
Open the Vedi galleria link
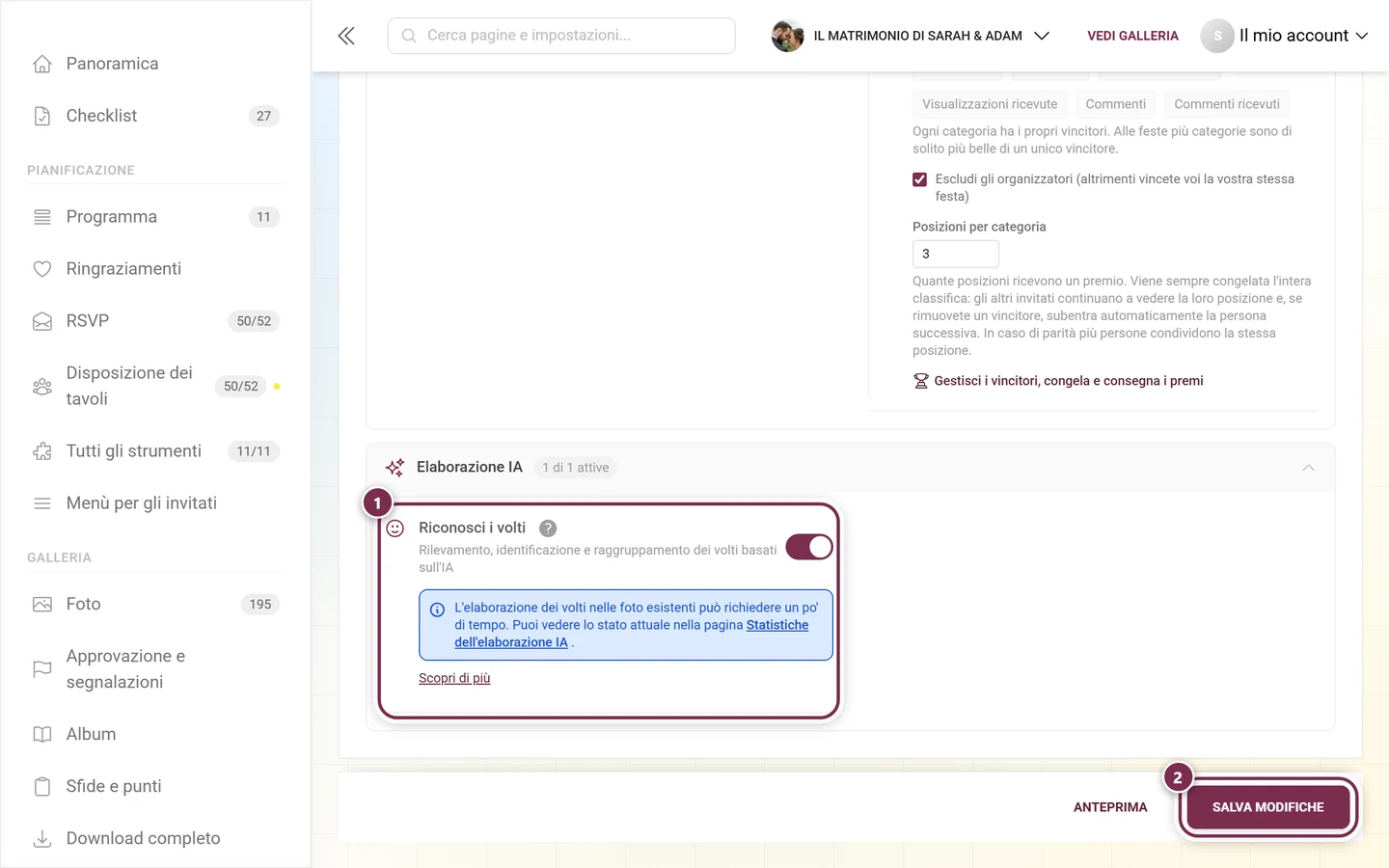point(1132,36)
